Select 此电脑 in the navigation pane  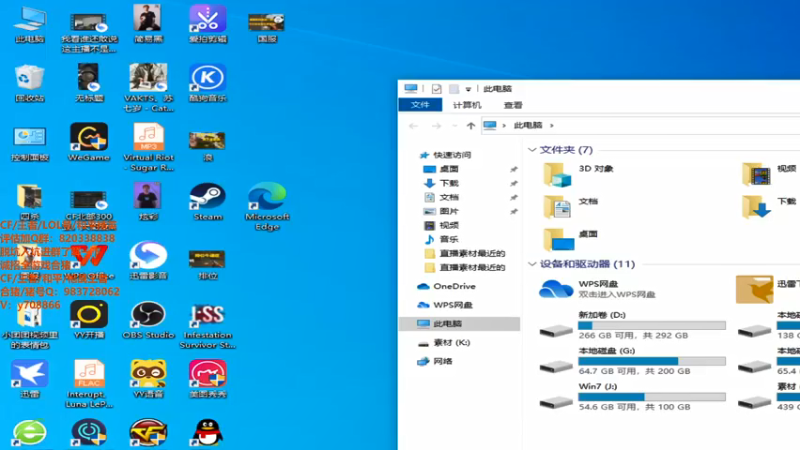coord(459,323)
